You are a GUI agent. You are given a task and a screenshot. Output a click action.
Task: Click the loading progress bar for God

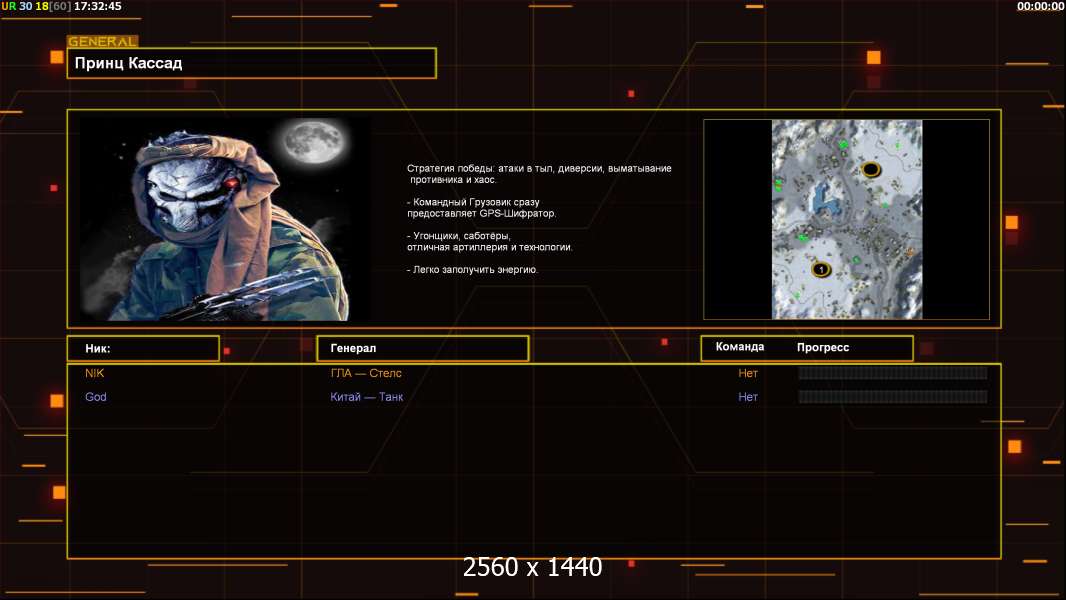click(892, 397)
